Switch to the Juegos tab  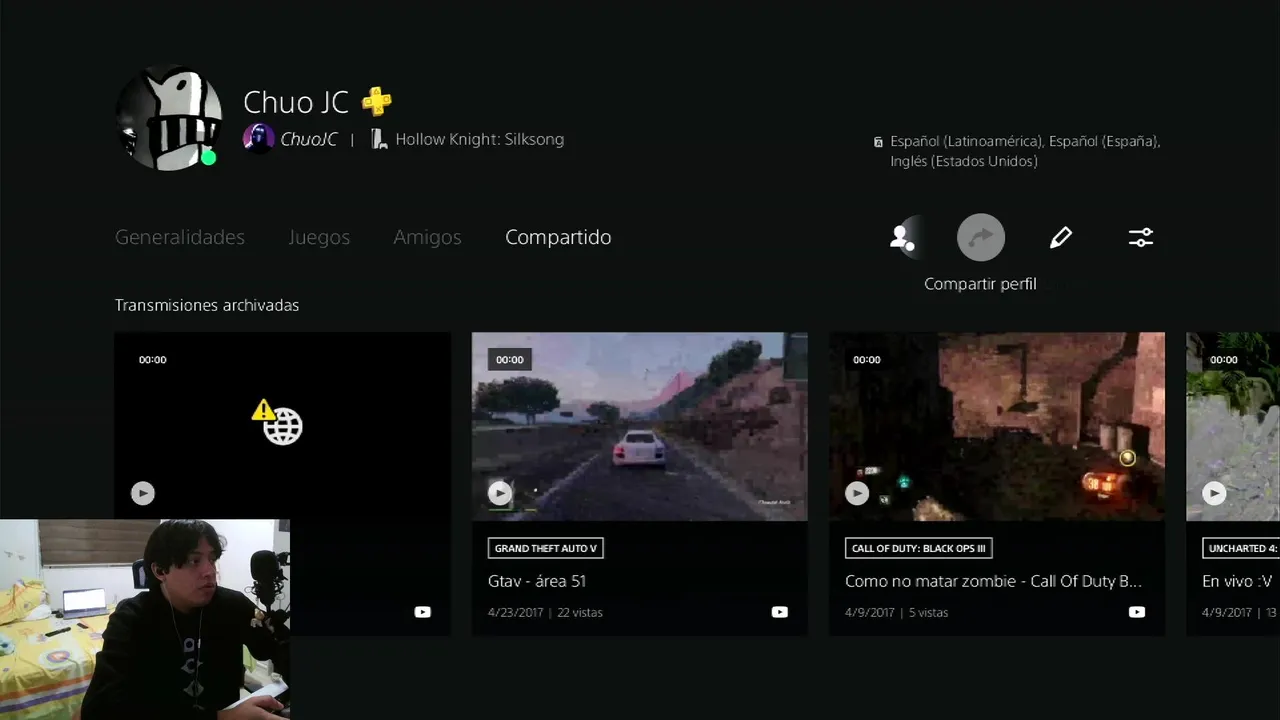pos(319,237)
